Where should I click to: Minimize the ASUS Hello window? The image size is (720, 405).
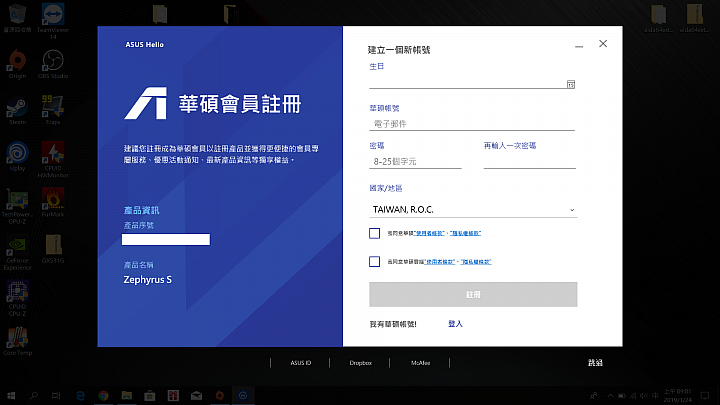(579, 46)
